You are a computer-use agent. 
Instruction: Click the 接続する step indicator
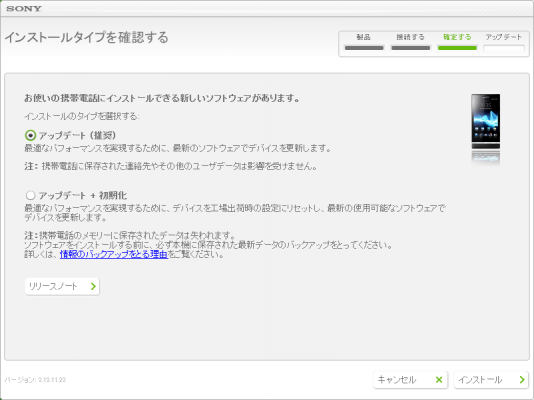pos(410,43)
